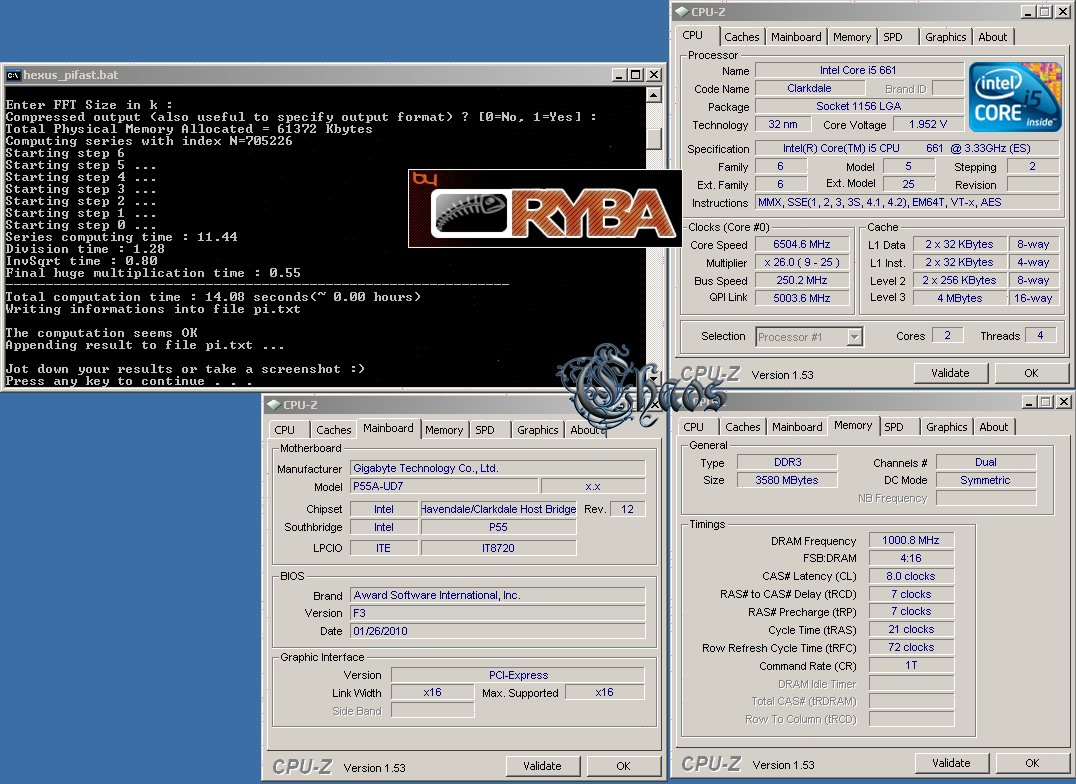Close the Memory CPU-Z window
The image size is (1076, 784).
[x=1064, y=402]
